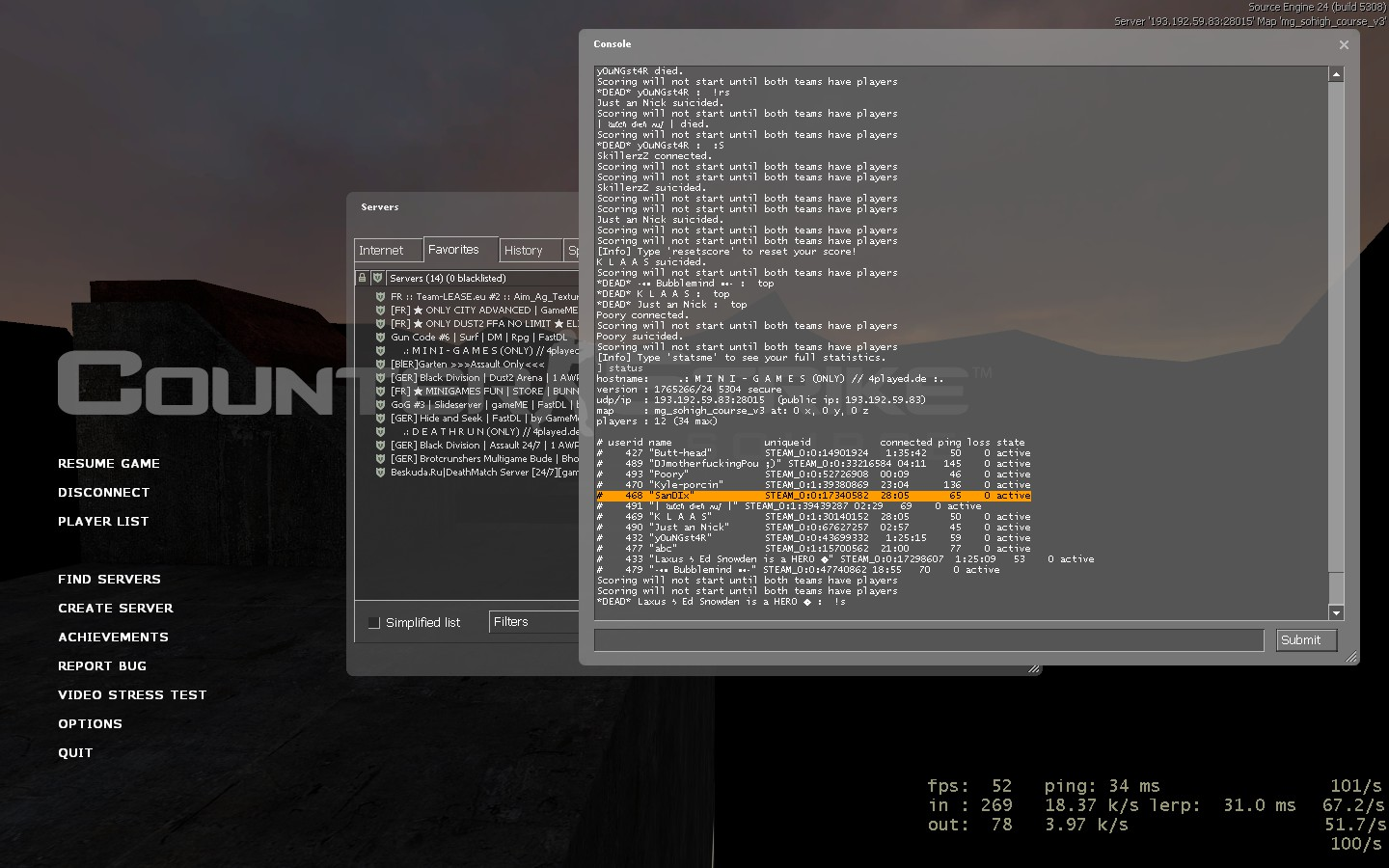Open Options from main menu
This screenshot has width=1389, height=868.
pos(90,724)
